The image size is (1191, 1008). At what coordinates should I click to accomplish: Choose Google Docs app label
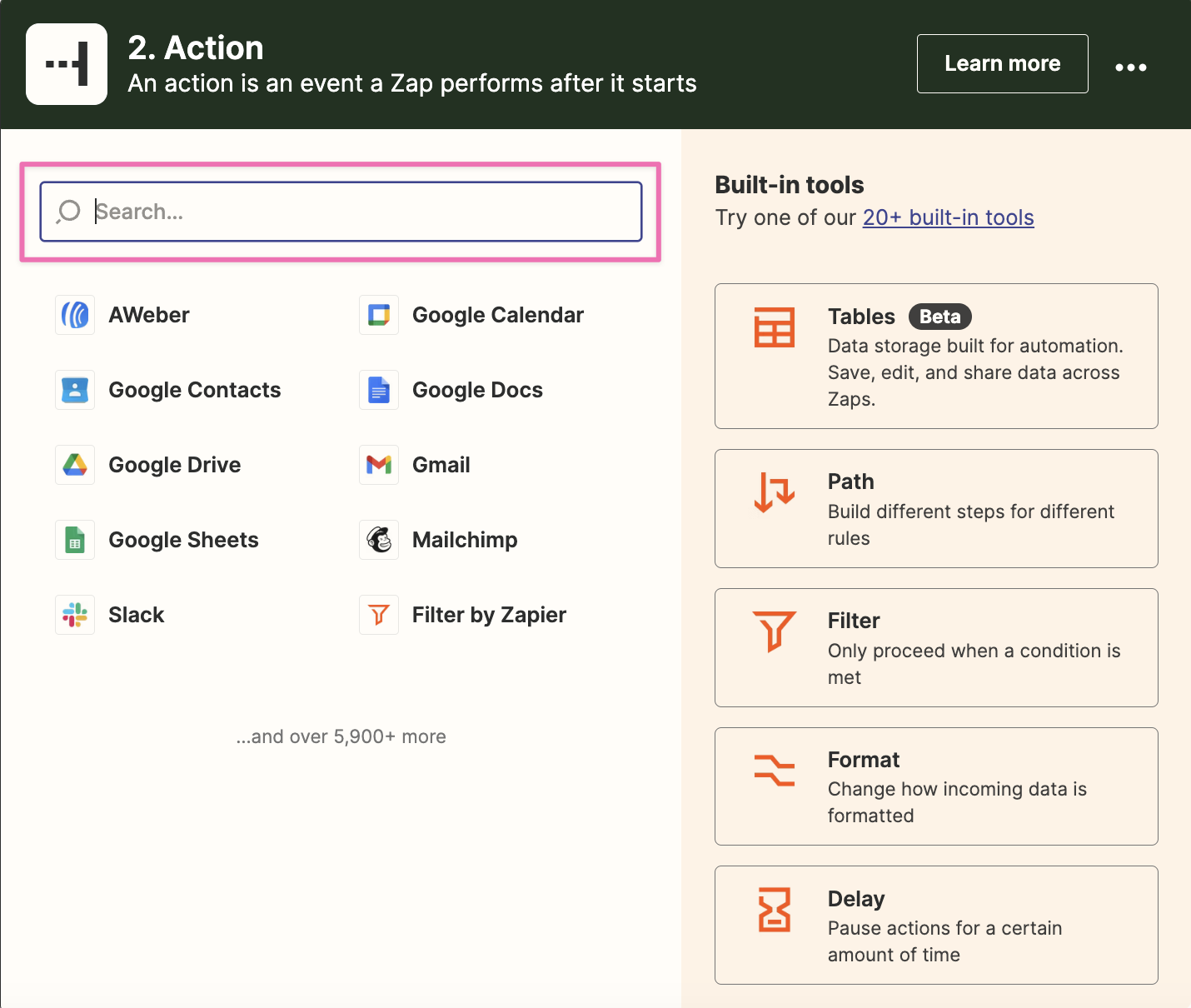click(x=477, y=390)
